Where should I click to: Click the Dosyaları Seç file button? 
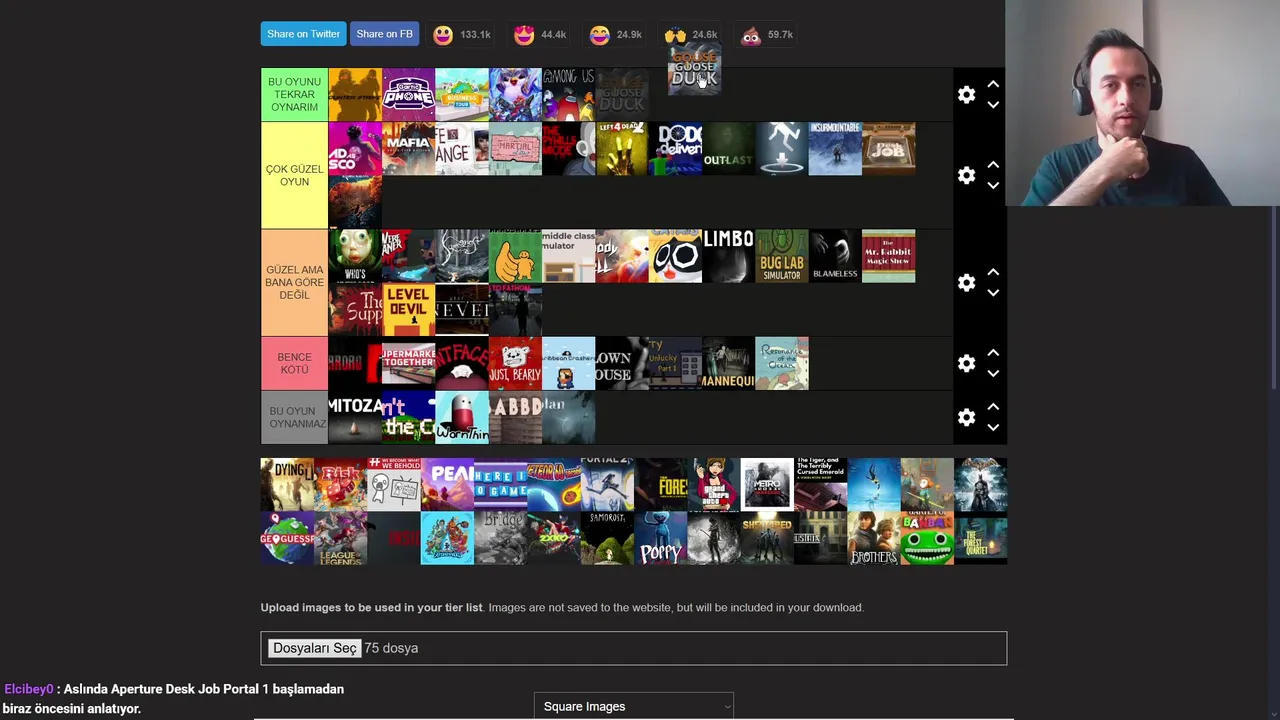click(315, 648)
